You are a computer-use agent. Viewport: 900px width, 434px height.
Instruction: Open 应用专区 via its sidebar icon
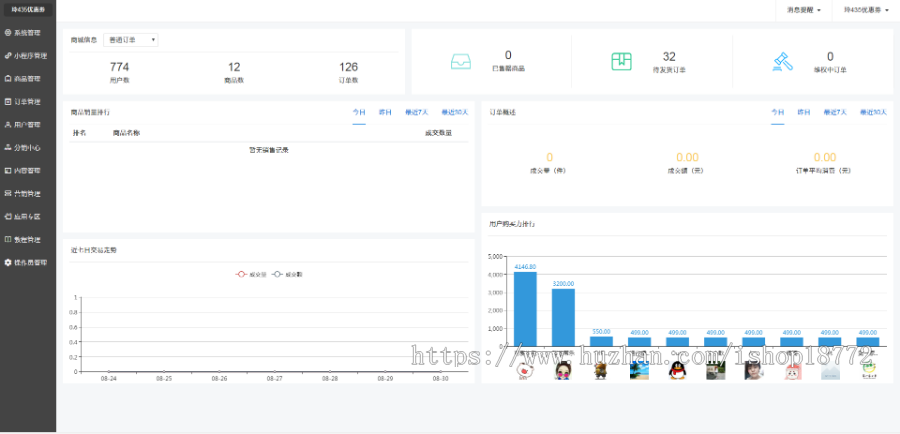tap(7, 216)
